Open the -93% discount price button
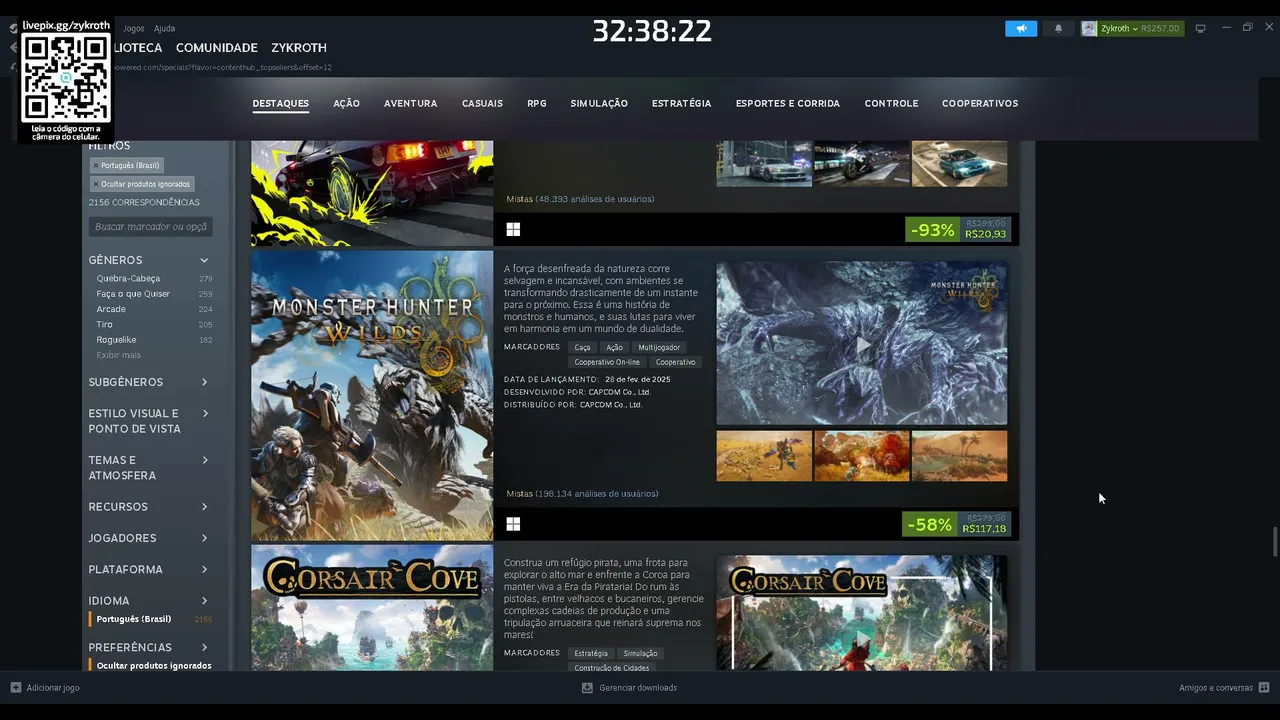 click(957, 230)
